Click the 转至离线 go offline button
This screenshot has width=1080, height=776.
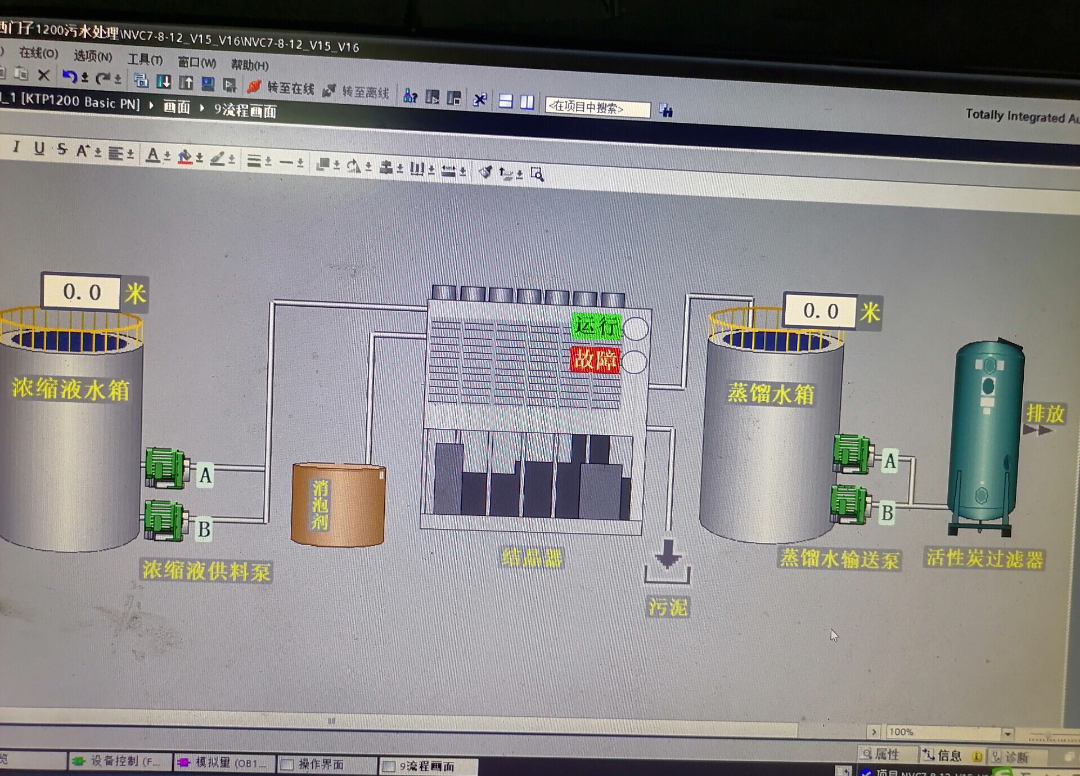356,91
